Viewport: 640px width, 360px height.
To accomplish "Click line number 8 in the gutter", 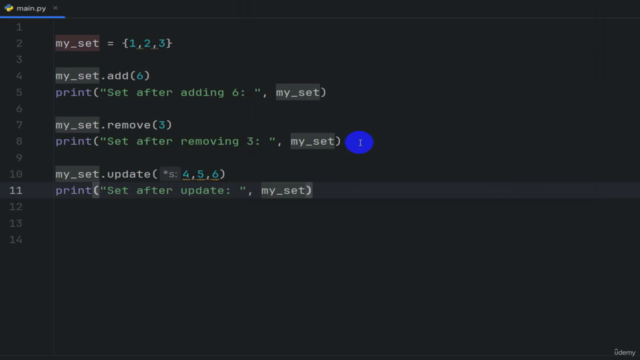I will [x=19, y=141].
